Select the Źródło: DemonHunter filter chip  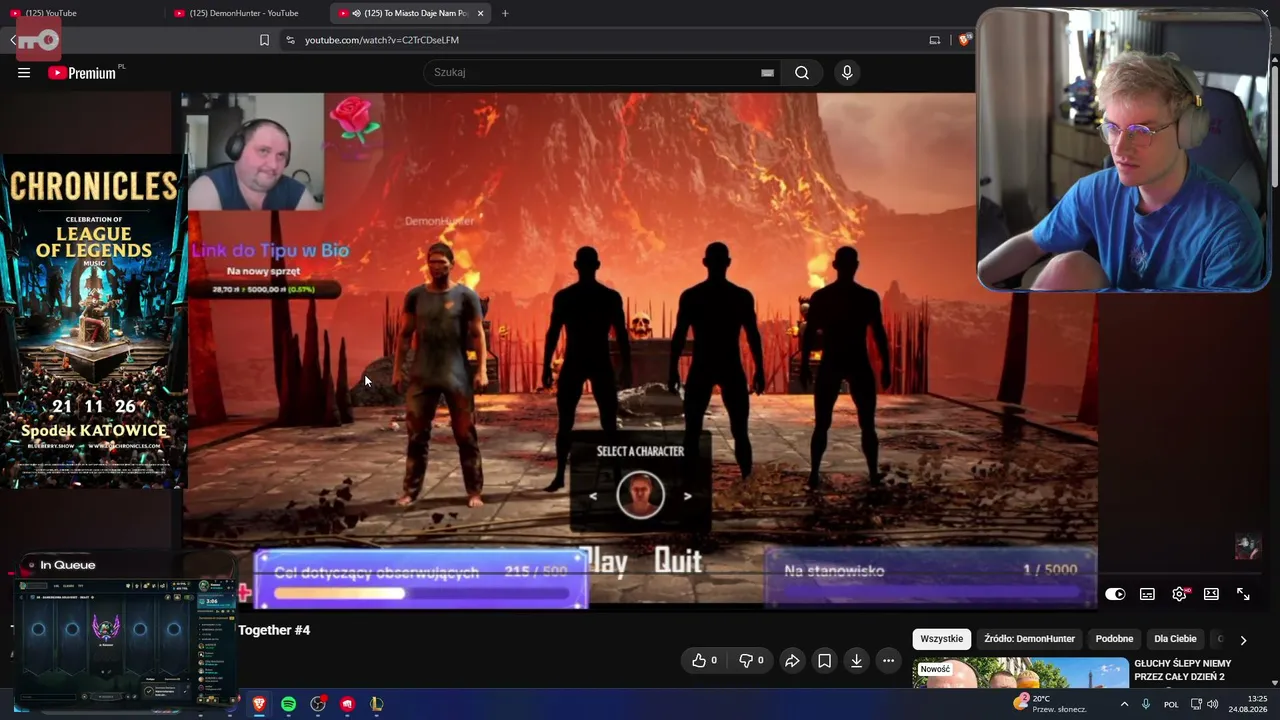tap(1029, 639)
